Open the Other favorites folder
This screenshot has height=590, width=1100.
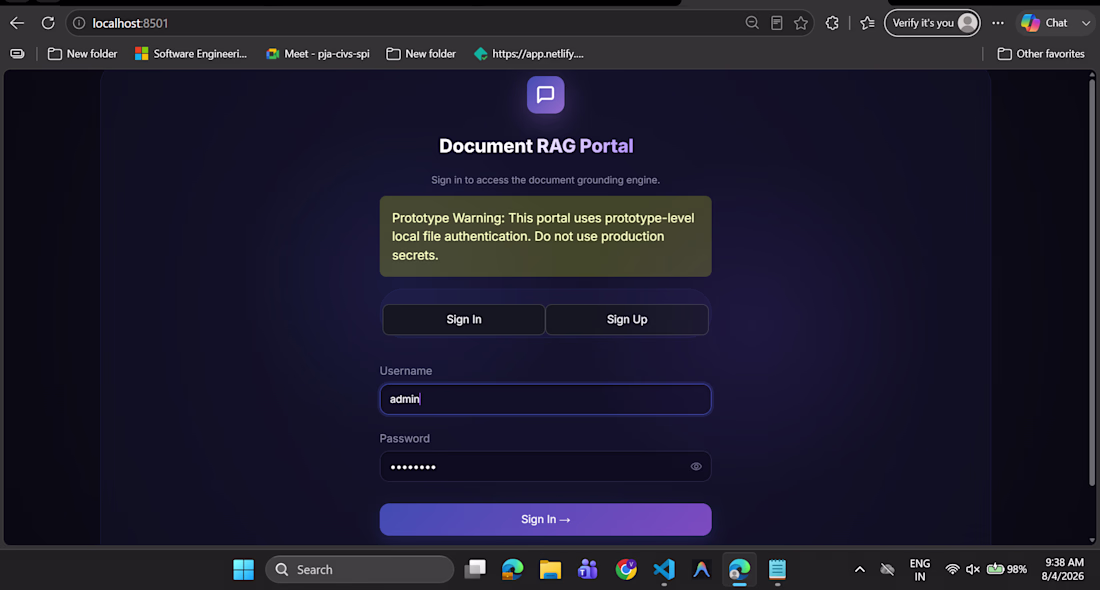point(1041,54)
